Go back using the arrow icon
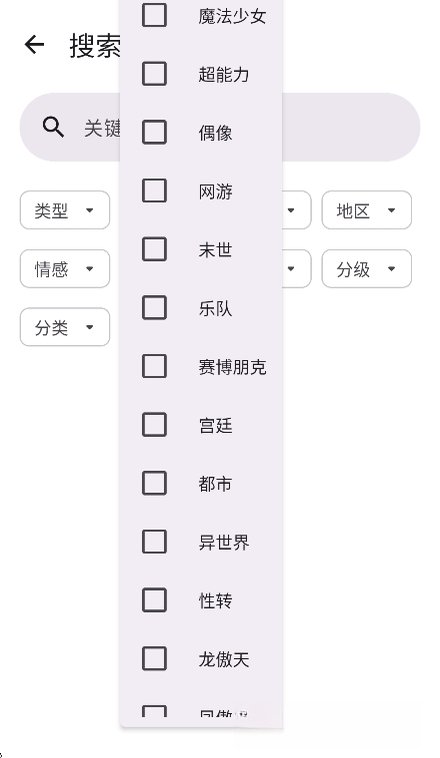The image size is (440, 758). point(34,45)
